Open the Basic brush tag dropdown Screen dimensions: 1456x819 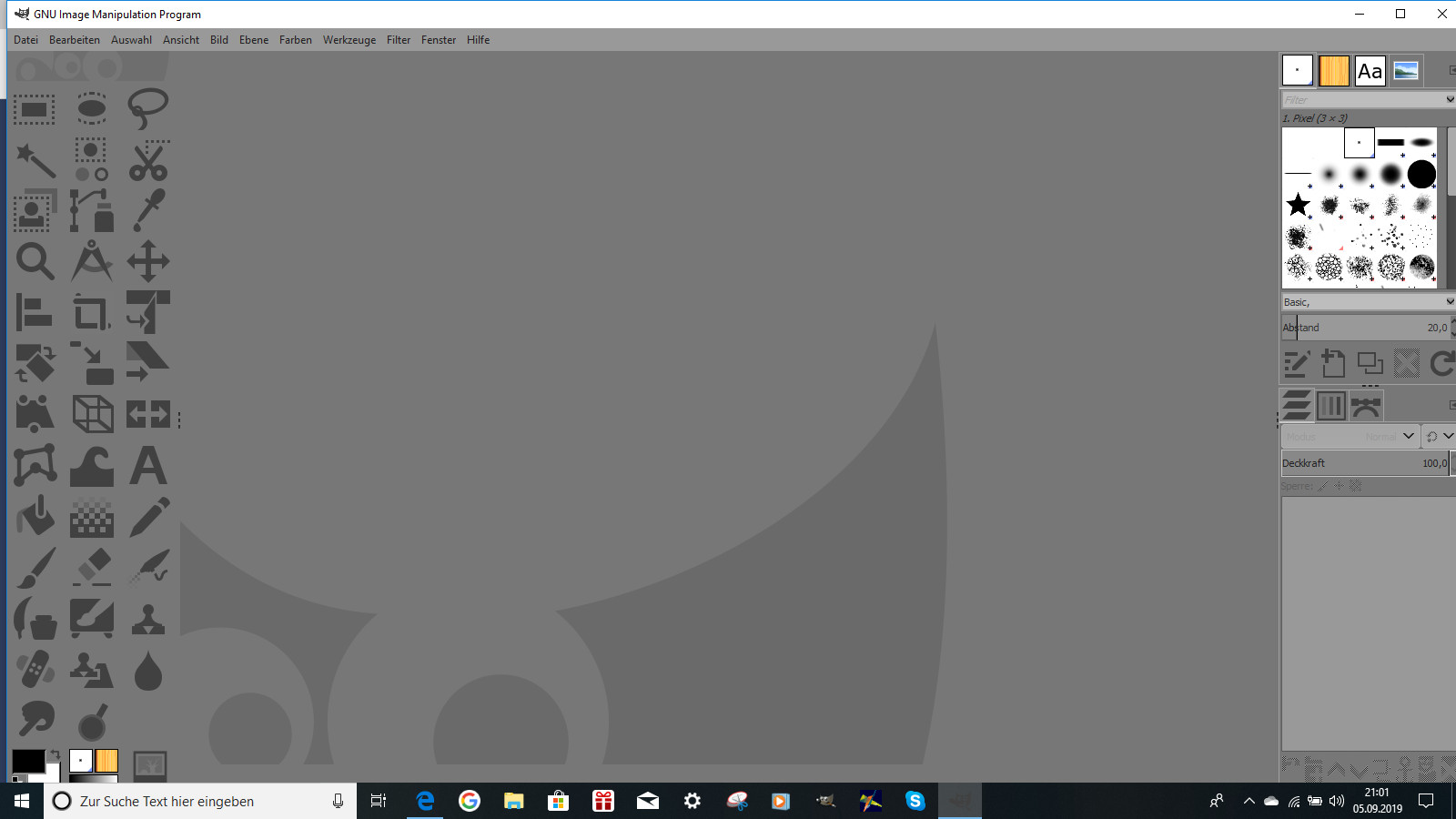(1449, 302)
